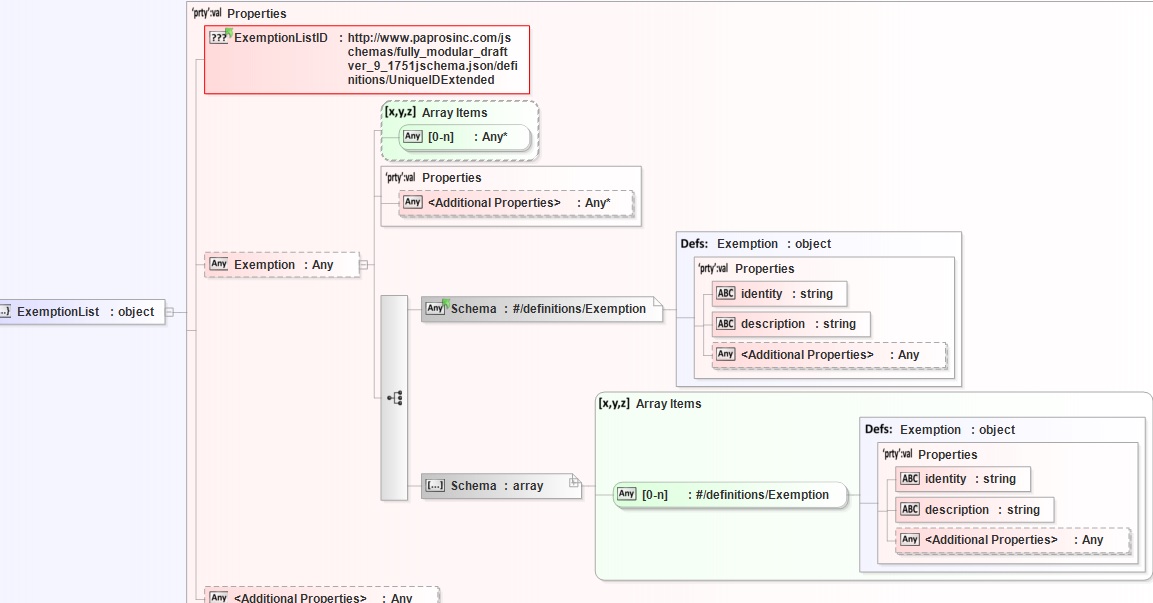The image size is (1153, 603).
Task: Select the <Additional Properties> : Any* node
Action: point(516,203)
